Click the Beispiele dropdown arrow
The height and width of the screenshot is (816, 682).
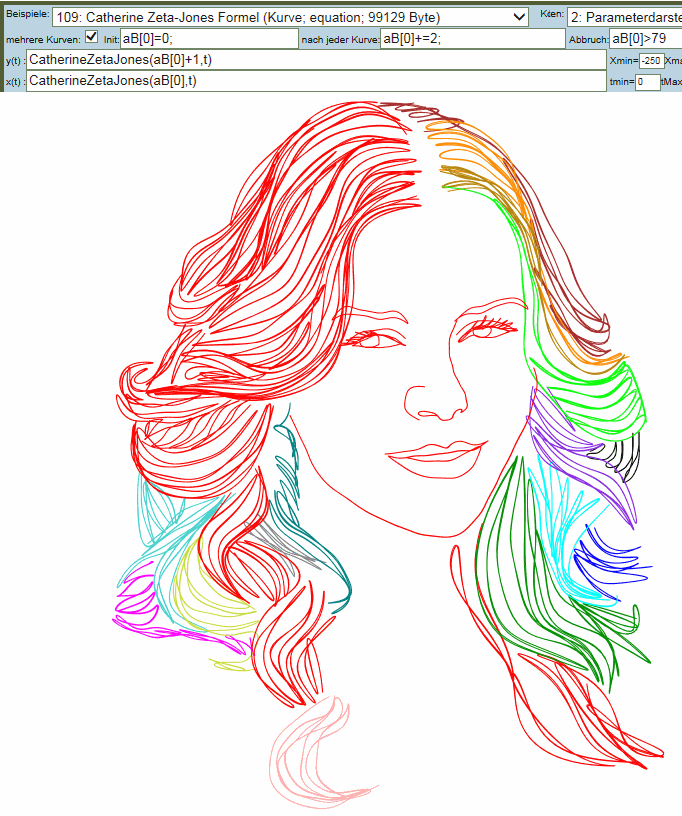pos(519,17)
